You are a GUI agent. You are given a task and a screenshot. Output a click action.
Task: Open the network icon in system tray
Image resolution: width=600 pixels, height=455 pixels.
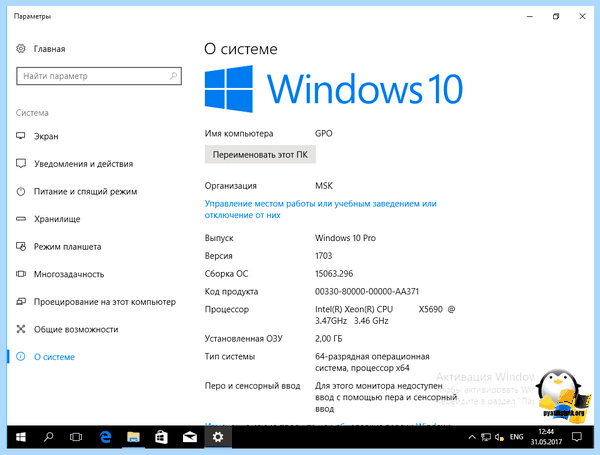pos(486,437)
